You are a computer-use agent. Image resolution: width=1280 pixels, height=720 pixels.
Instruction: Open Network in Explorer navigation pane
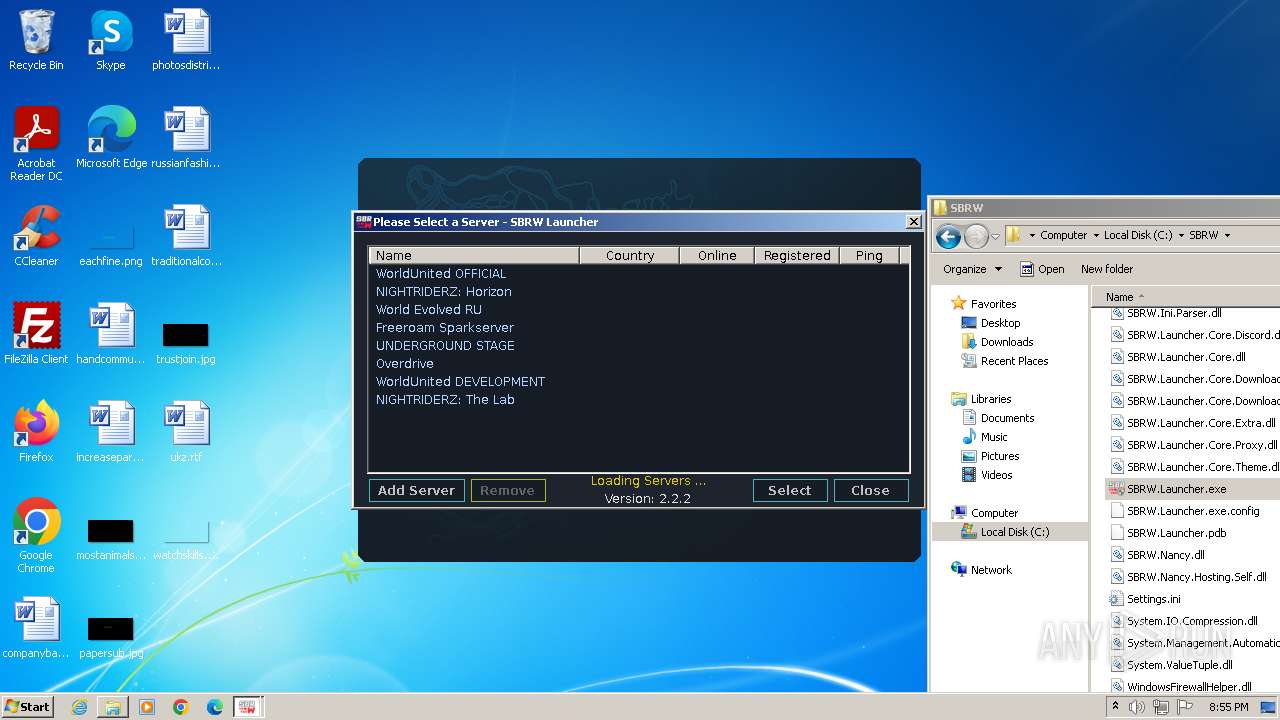coord(981,570)
